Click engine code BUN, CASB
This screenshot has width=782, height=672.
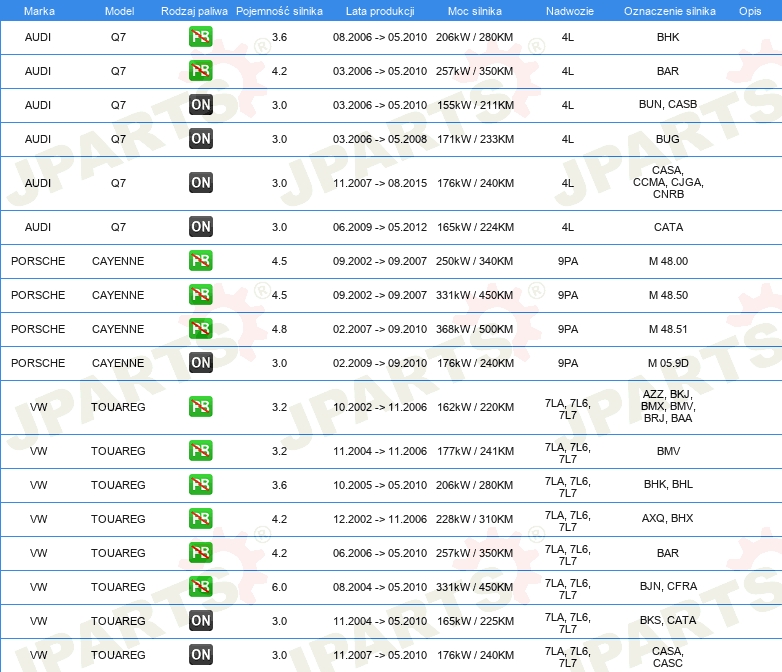pyautogui.click(x=668, y=104)
